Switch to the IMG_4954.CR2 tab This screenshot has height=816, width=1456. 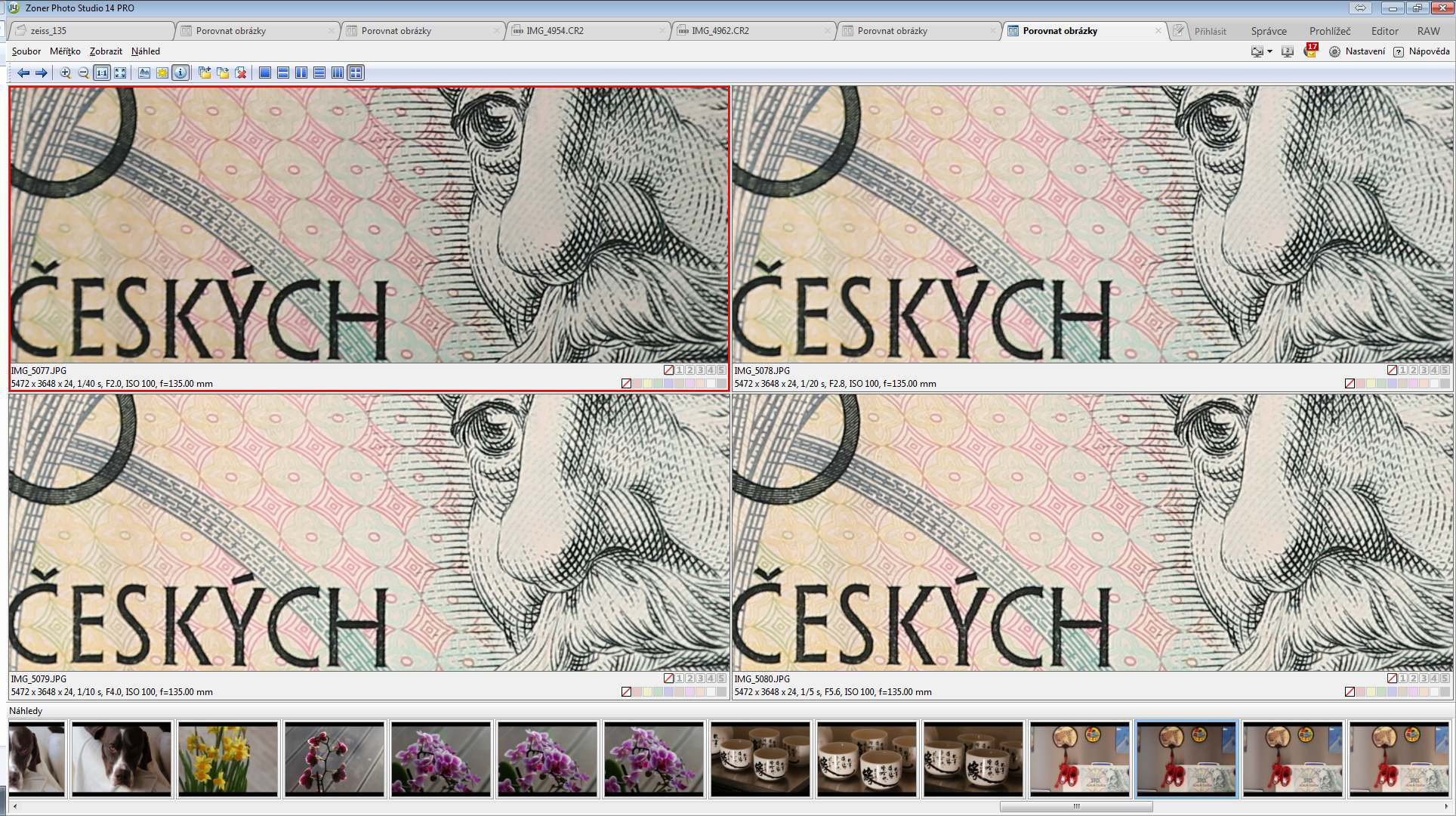pos(555,31)
